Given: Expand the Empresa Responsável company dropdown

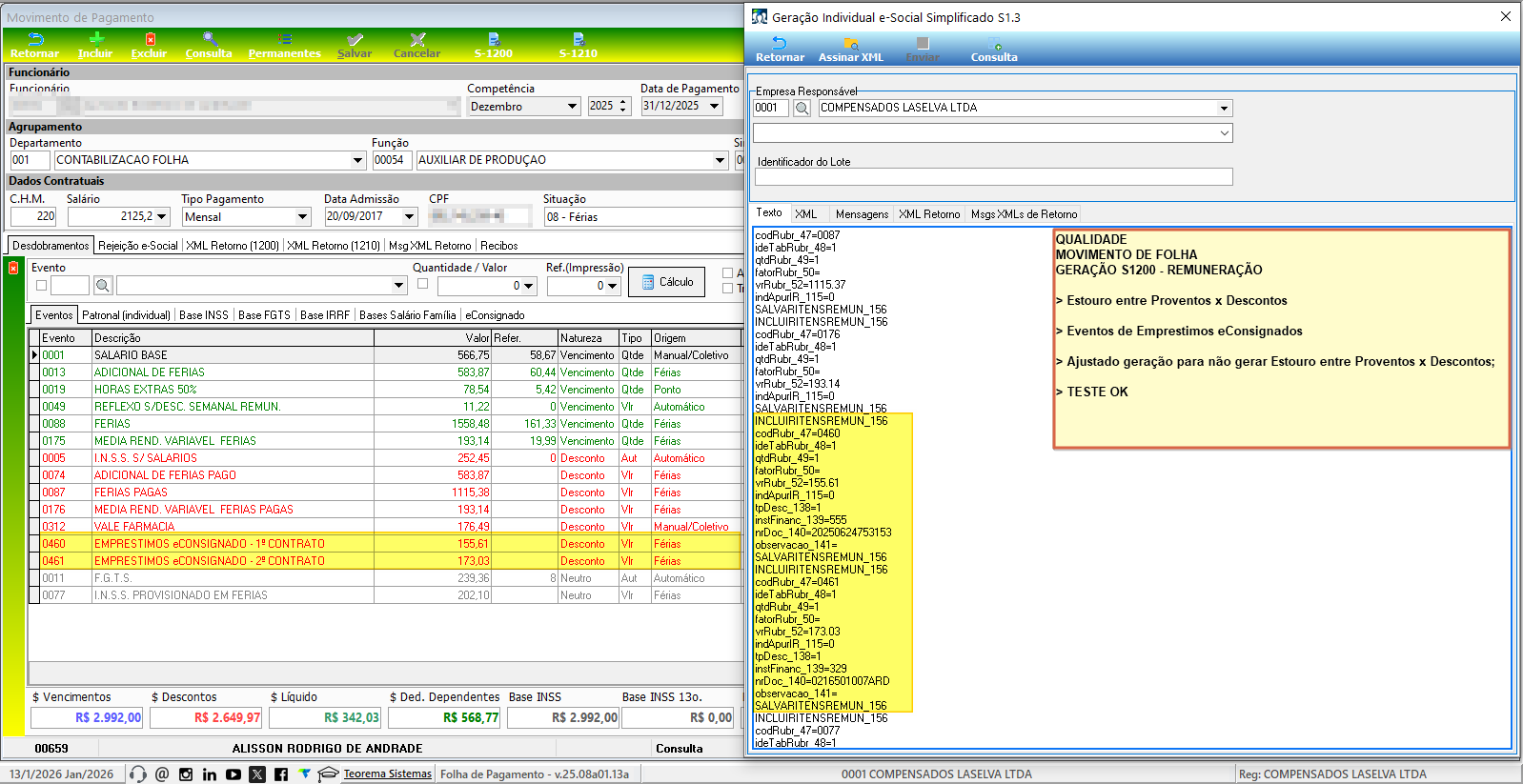Looking at the screenshot, I should (x=1224, y=109).
